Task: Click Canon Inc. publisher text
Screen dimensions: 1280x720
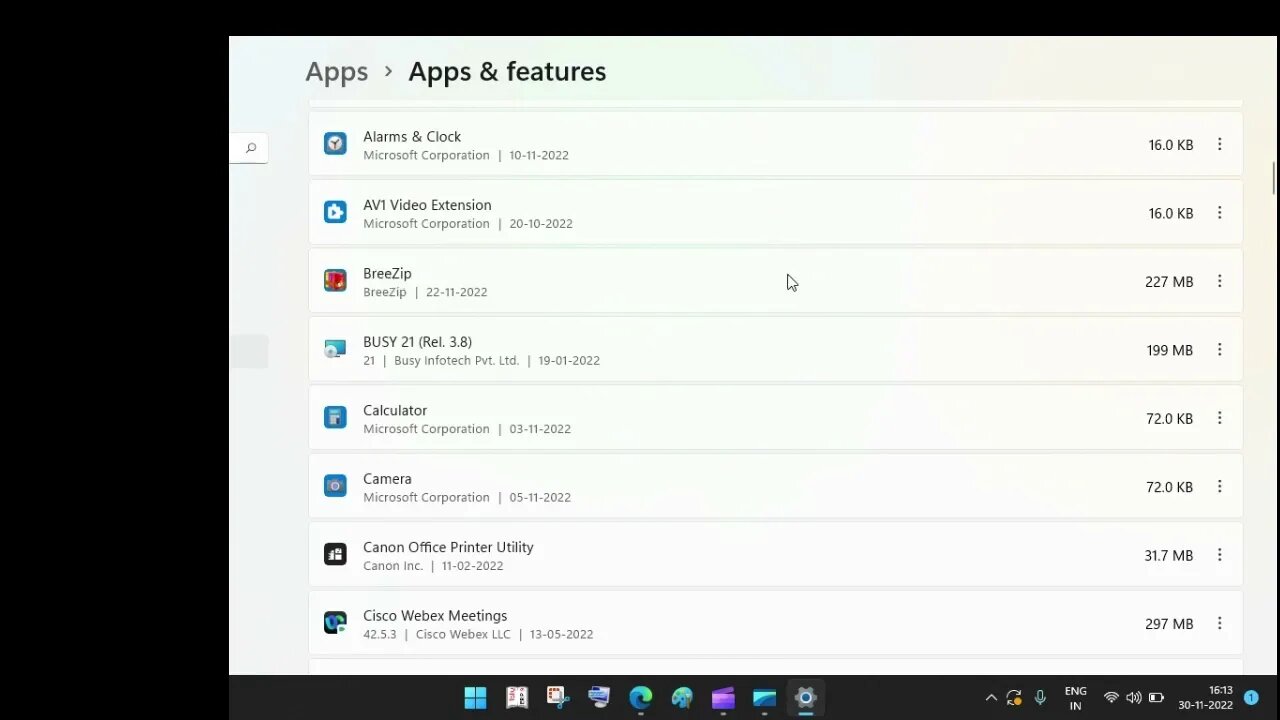Action: [393, 566]
